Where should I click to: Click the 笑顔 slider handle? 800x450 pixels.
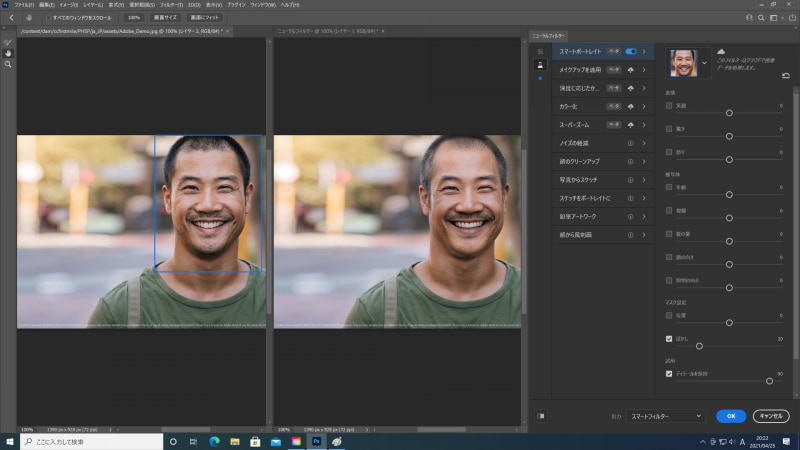point(729,113)
